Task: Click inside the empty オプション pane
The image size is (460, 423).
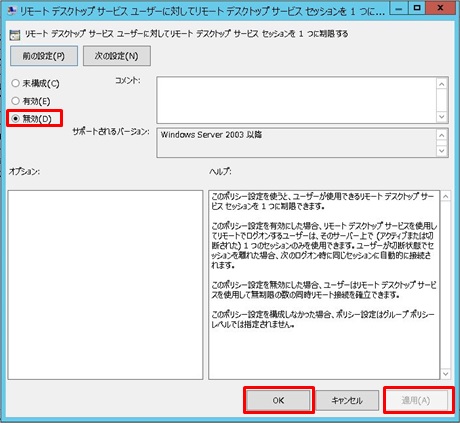Action: point(105,285)
